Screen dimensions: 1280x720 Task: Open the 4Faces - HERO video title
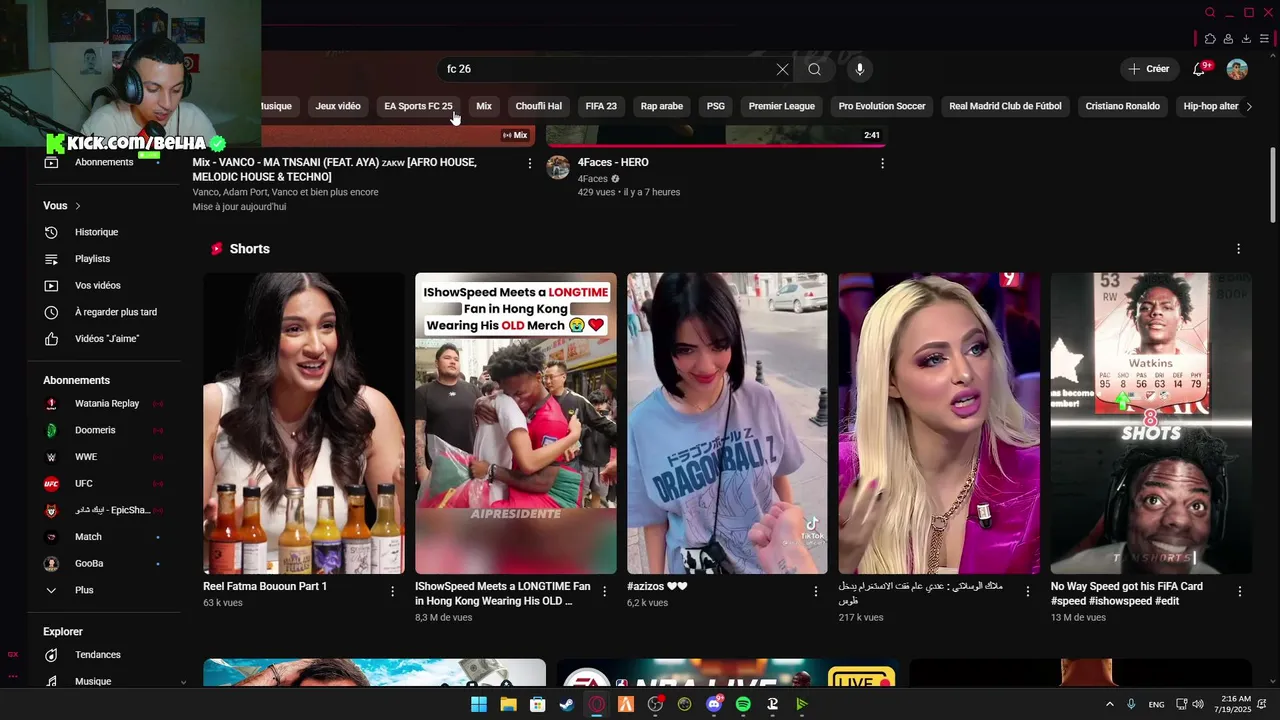click(x=613, y=162)
